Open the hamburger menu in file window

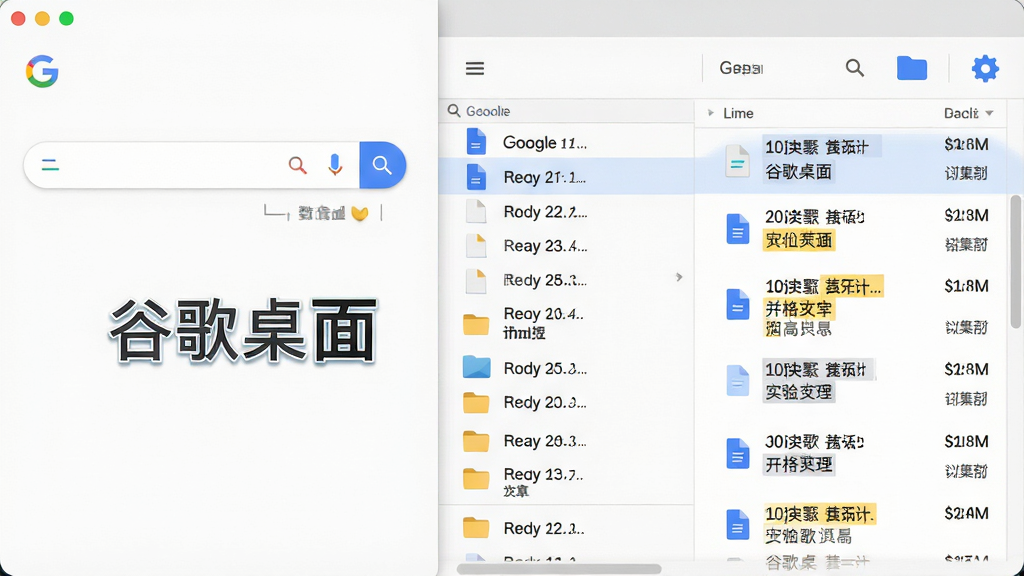tap(475, 69)
